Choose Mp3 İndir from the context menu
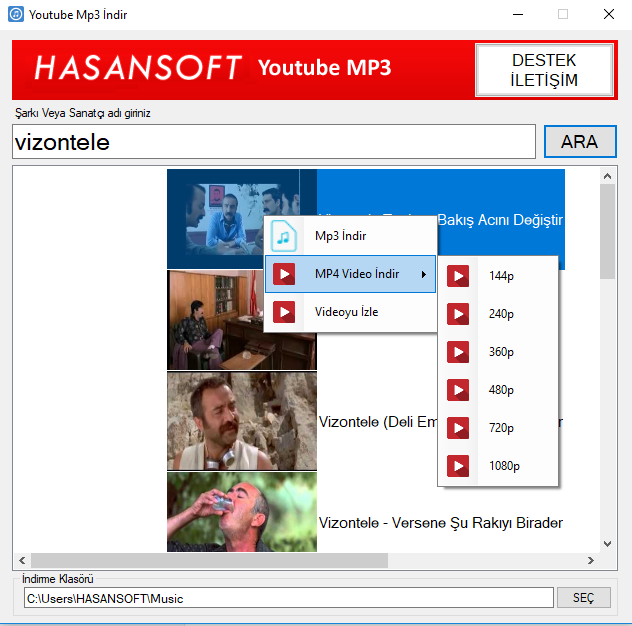The image size is (632, 626). (x=350, y=236)
